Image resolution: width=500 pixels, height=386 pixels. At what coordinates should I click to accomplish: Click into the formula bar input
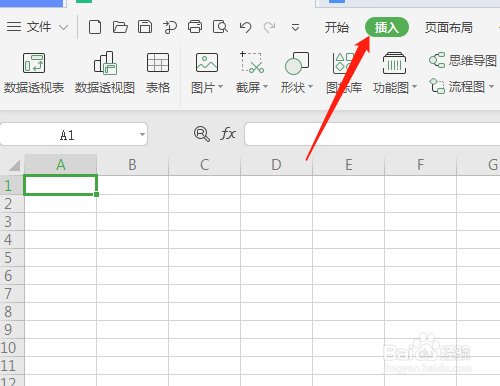pos(372,134)
